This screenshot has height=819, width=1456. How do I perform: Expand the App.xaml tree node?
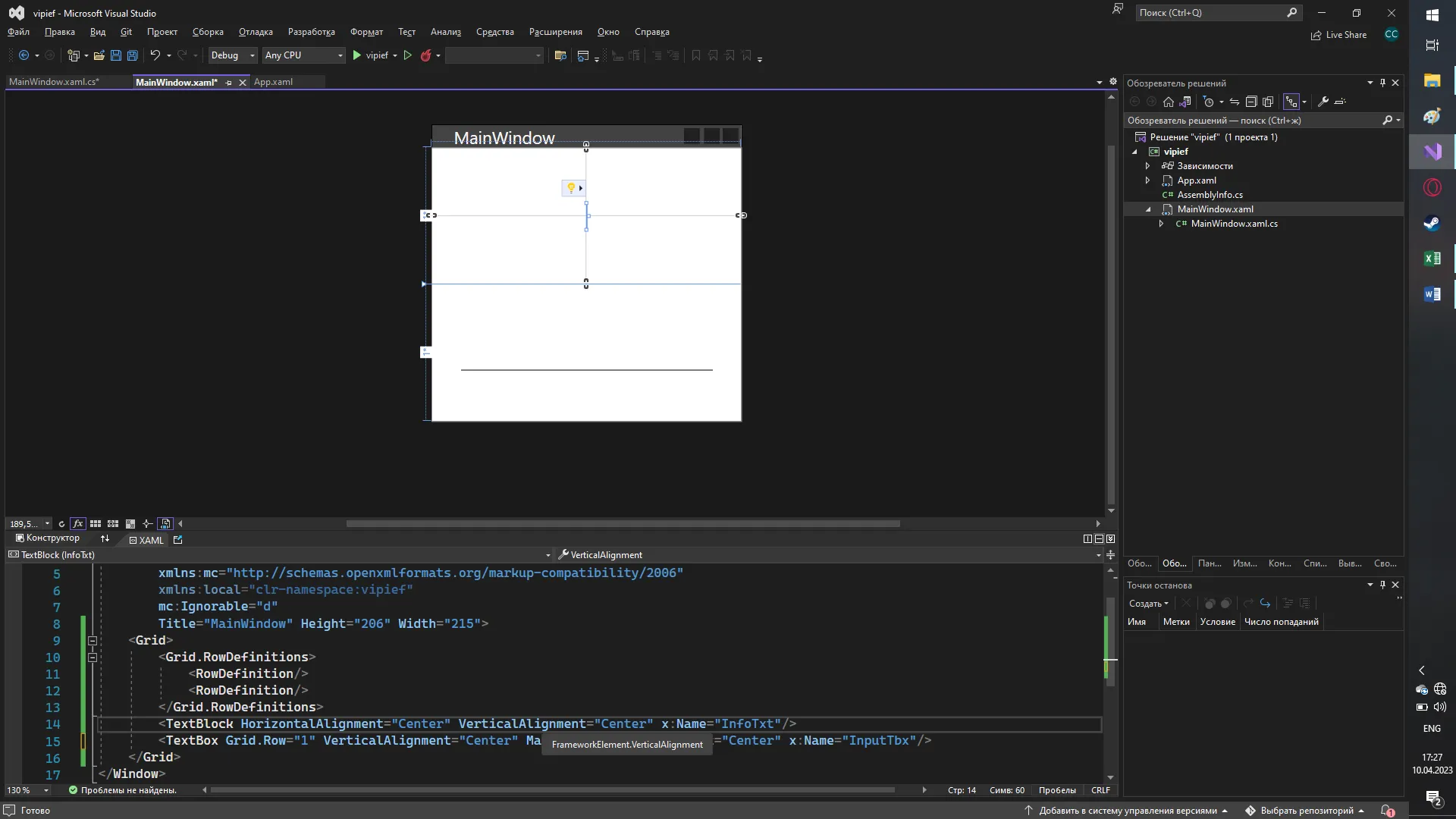point(1147,180)
